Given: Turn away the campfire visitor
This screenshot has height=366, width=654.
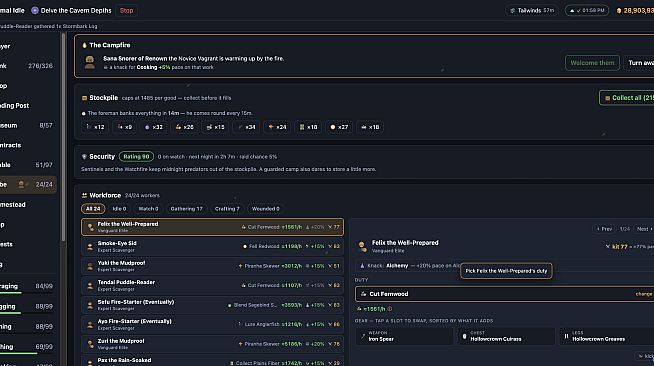Looking at the screenshot, I should point(640,63).
